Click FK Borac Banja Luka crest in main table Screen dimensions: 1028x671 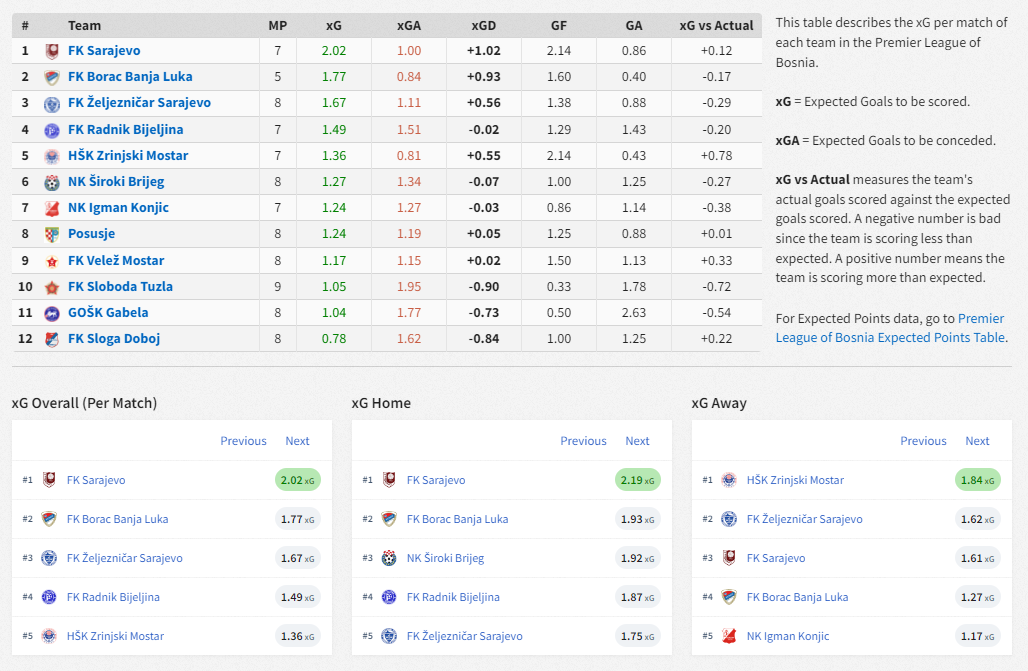coord(52,77)
